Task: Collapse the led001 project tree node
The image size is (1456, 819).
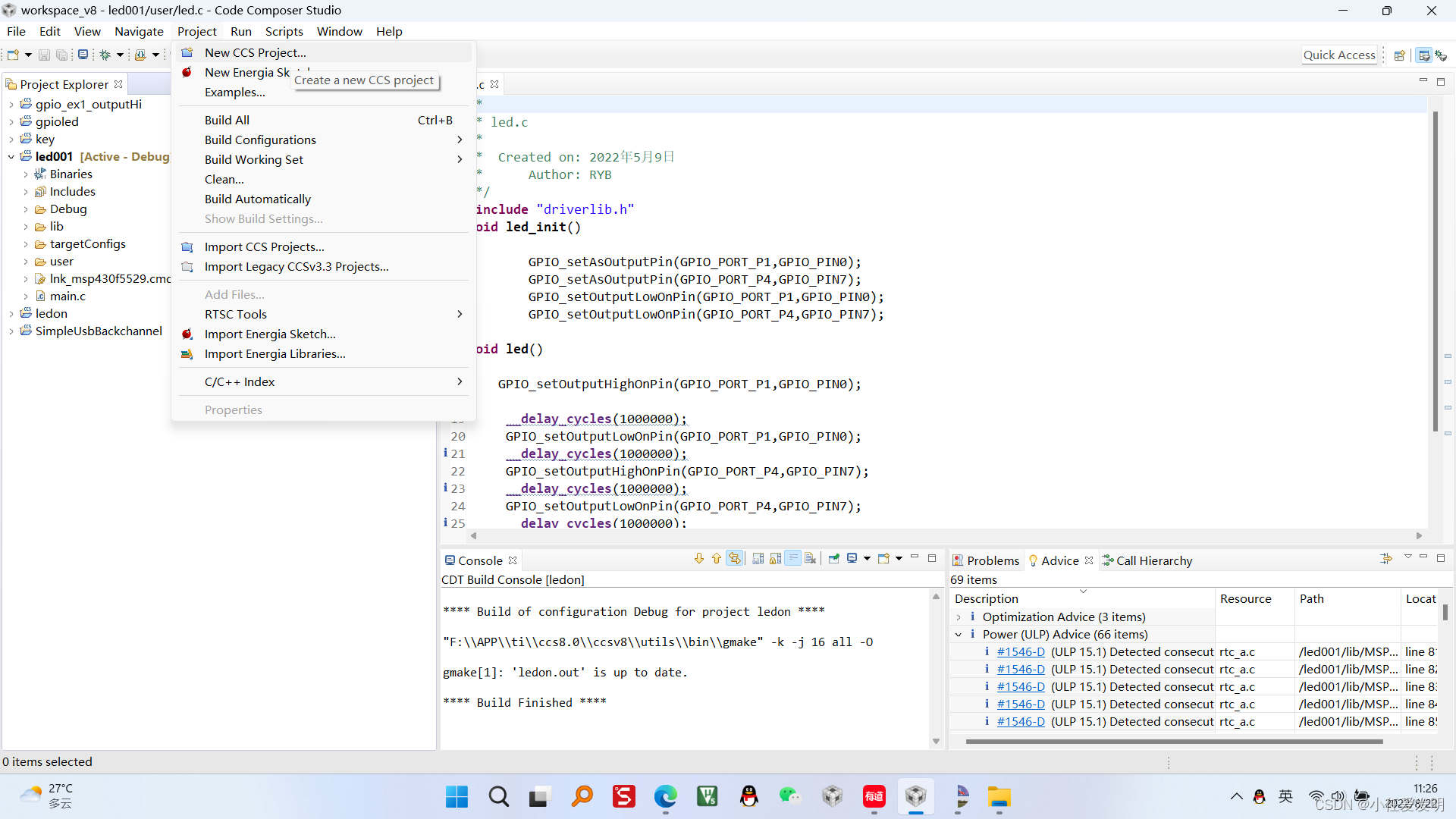Action: coord(11,157)
